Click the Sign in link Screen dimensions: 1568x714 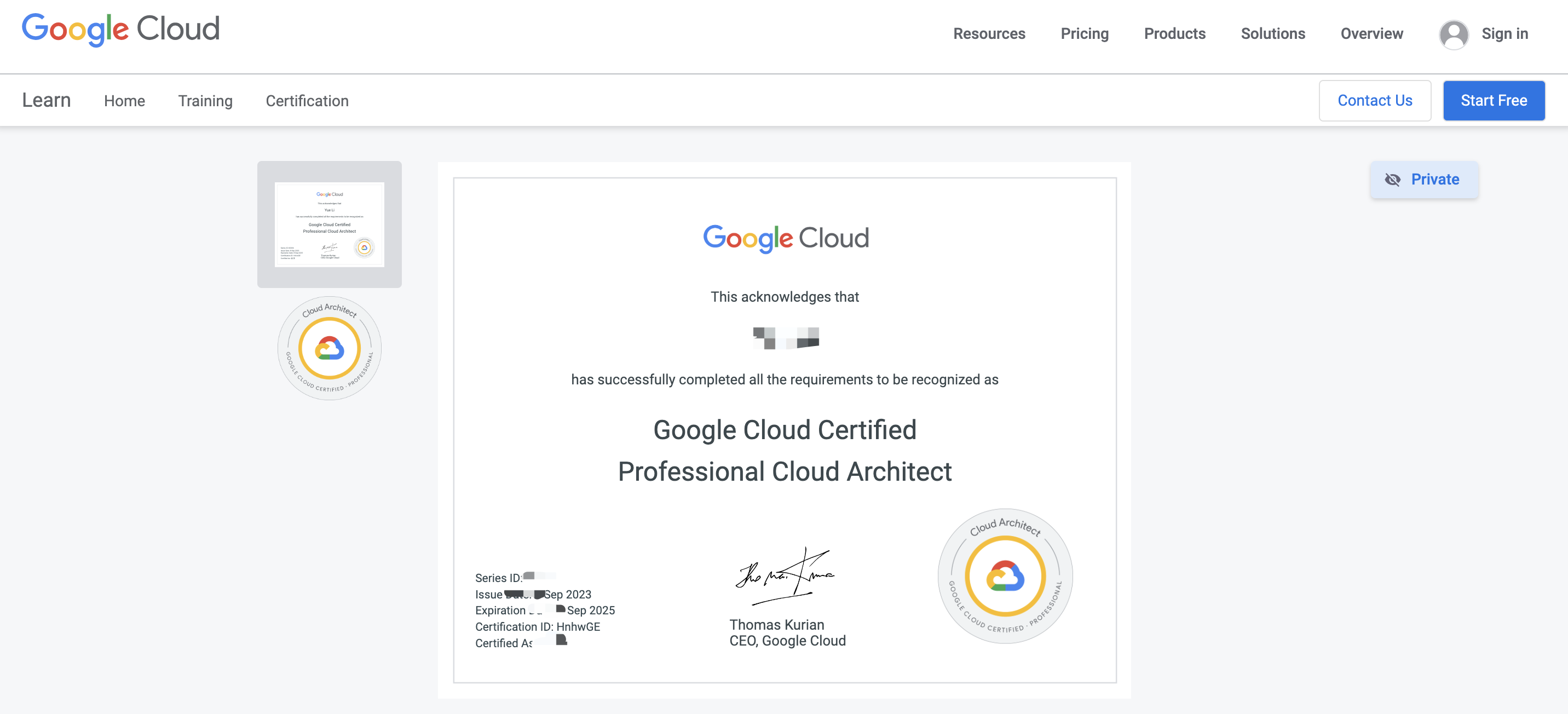point(1504,34)
